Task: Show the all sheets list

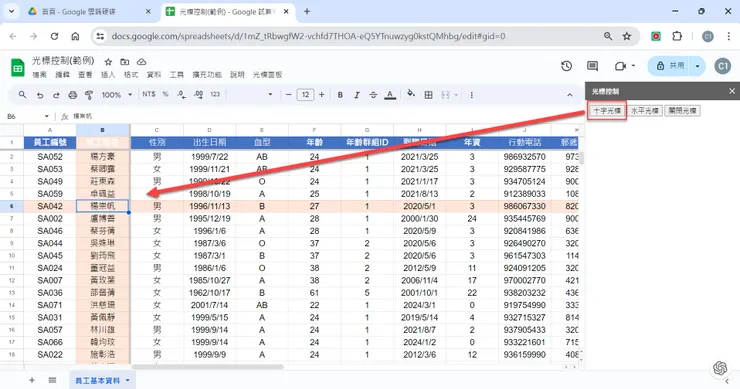Action: click(52, 380)
